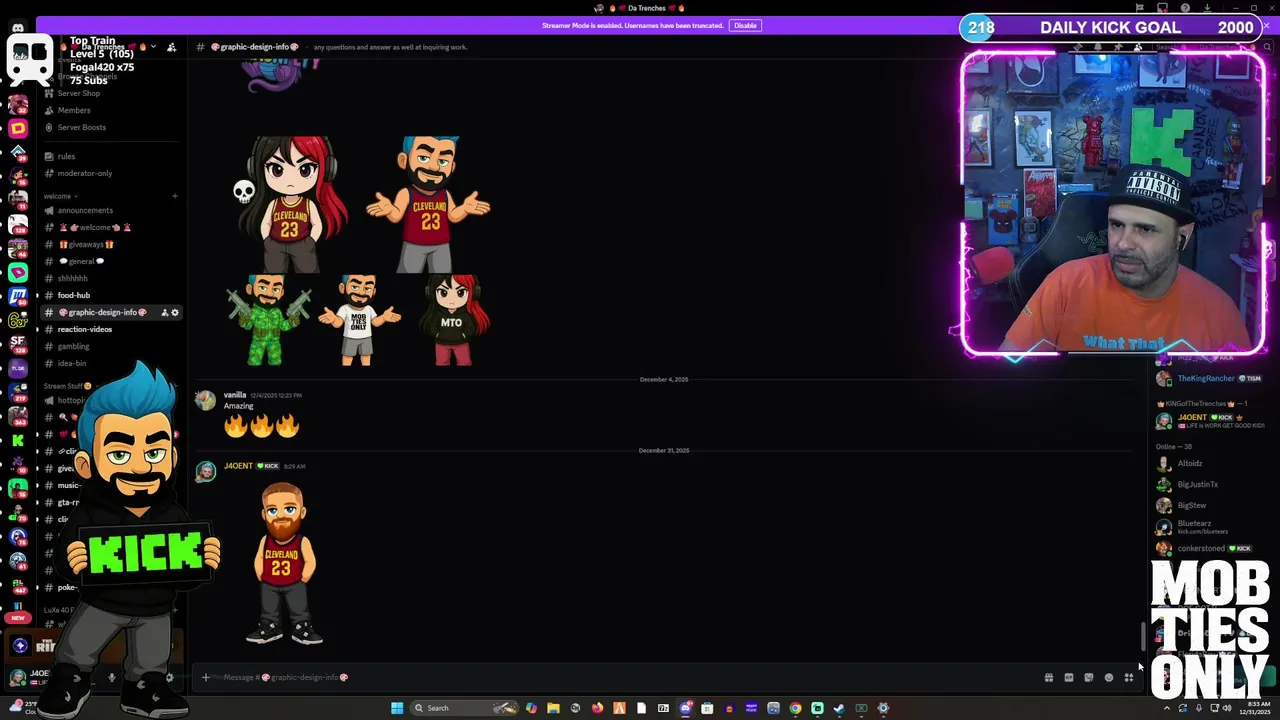Image resolution: width=1280 pixels, height=720 pixels.
Task: Open the sticker picker
Action: [1089, 677]
